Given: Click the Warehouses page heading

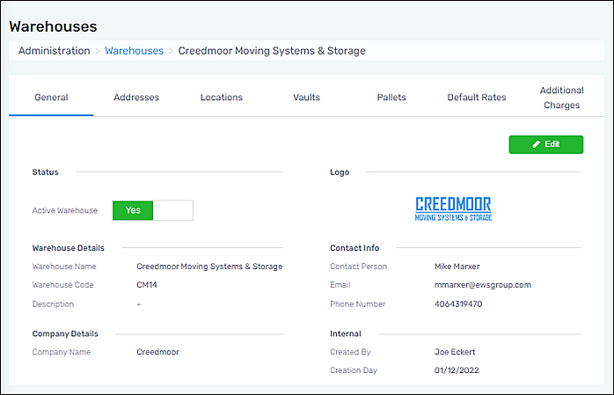Looking at the screenshot, I should 53,27.
